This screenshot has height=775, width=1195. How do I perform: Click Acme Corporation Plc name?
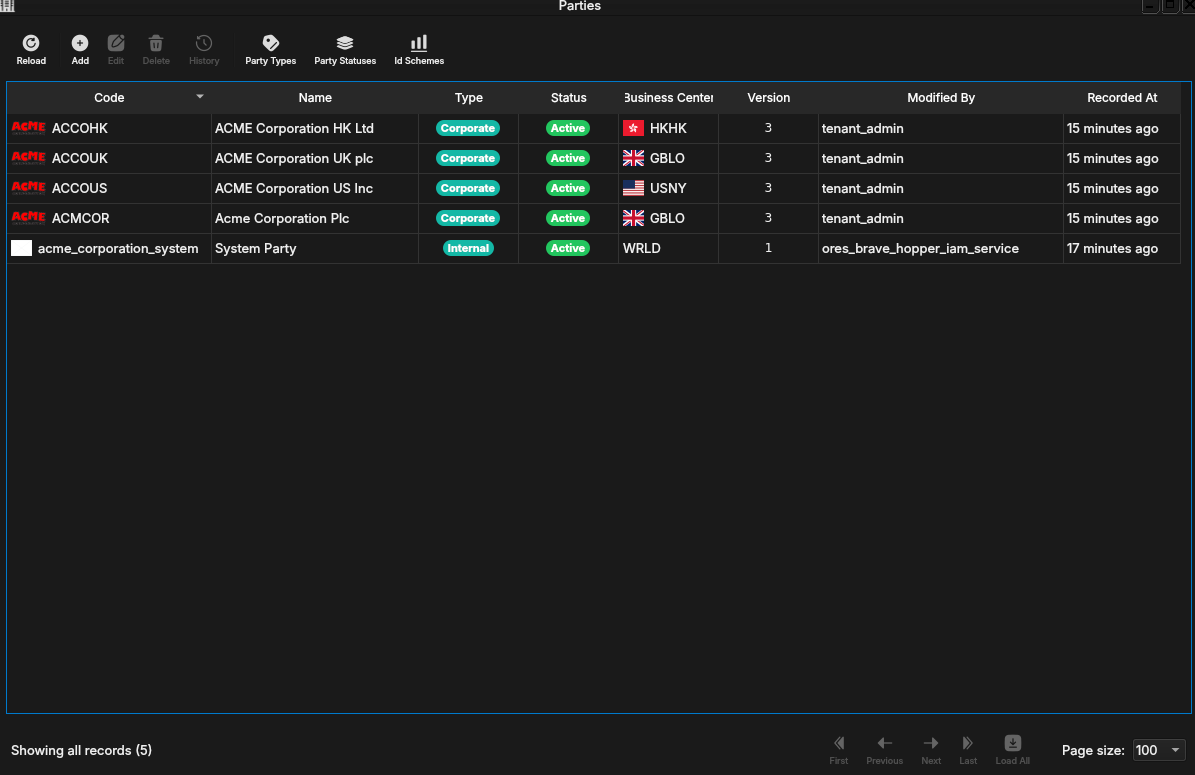tap(282, 218)
